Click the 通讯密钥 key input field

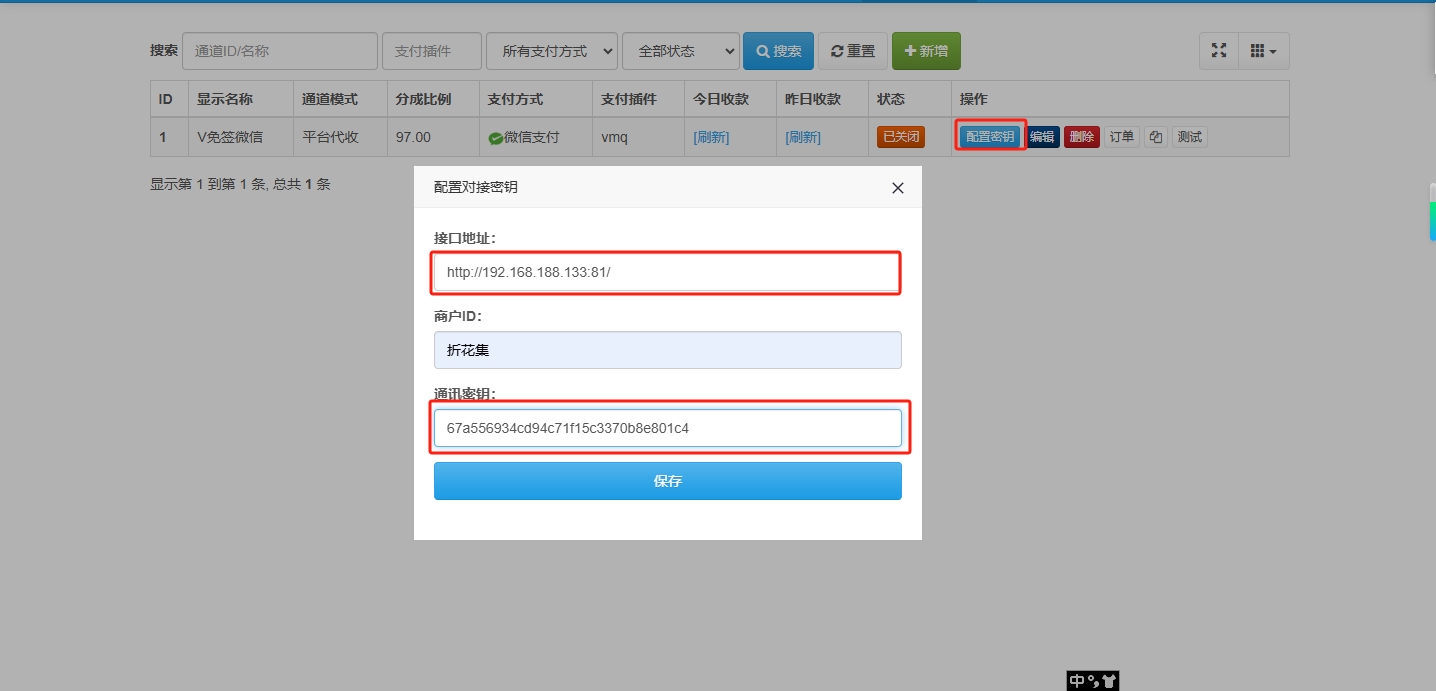pos(667,428)
